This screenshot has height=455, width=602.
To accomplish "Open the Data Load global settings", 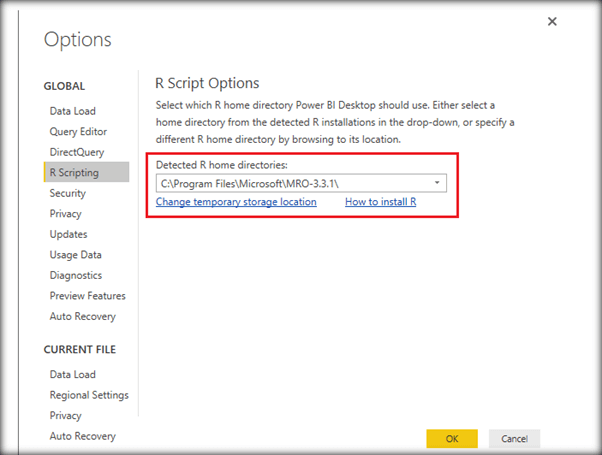I will [73, 111].
